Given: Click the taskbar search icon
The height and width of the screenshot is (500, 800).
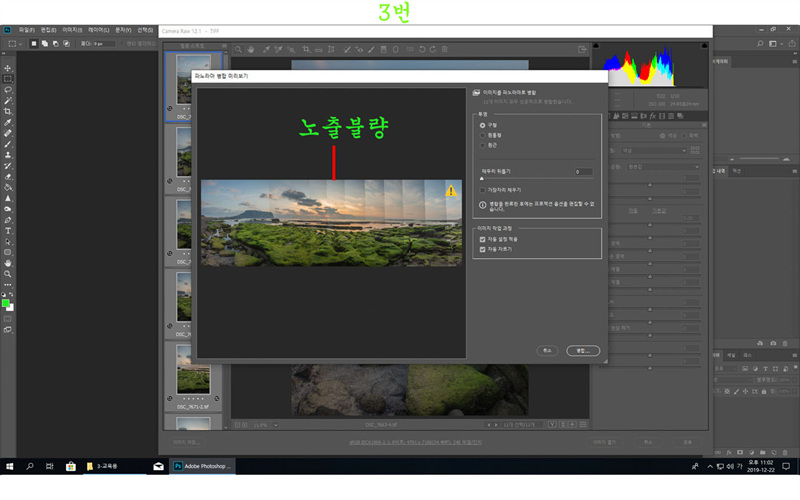Looking at the screenshot, I should tap(30, 466).
